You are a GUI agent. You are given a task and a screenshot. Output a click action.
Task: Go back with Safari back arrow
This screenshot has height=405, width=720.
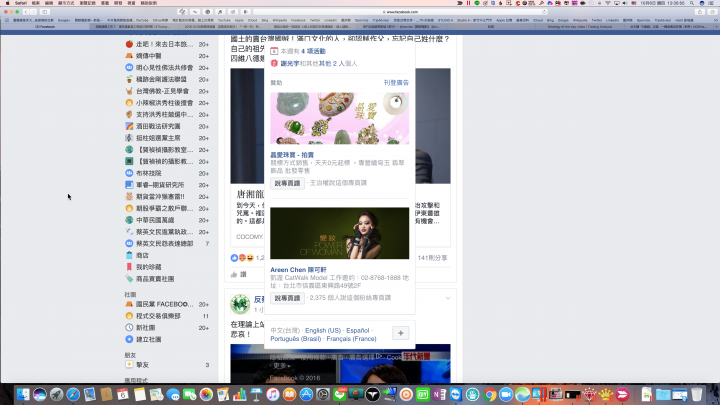pos(26,12)
